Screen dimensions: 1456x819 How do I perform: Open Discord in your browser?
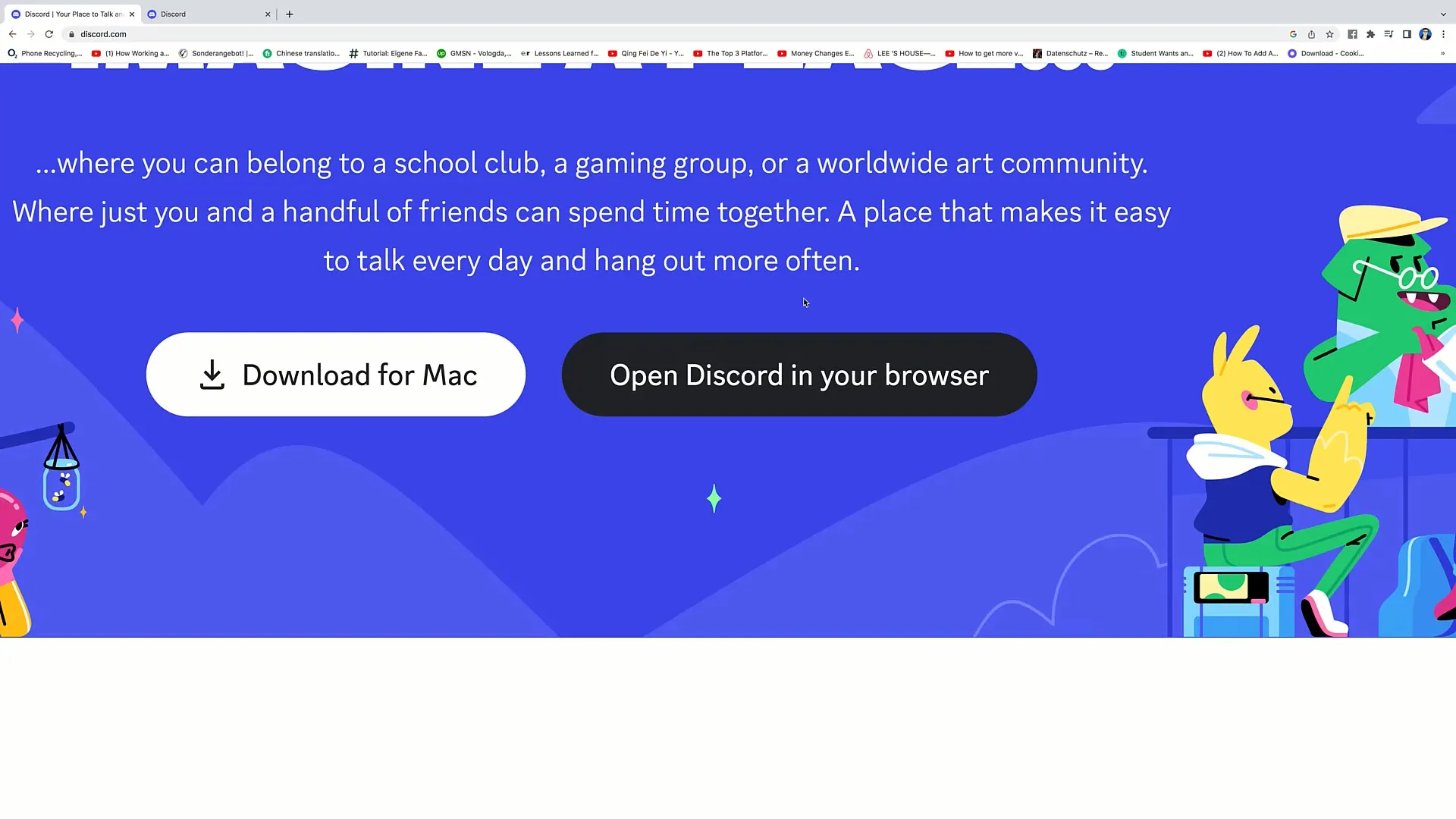(798, 375)
